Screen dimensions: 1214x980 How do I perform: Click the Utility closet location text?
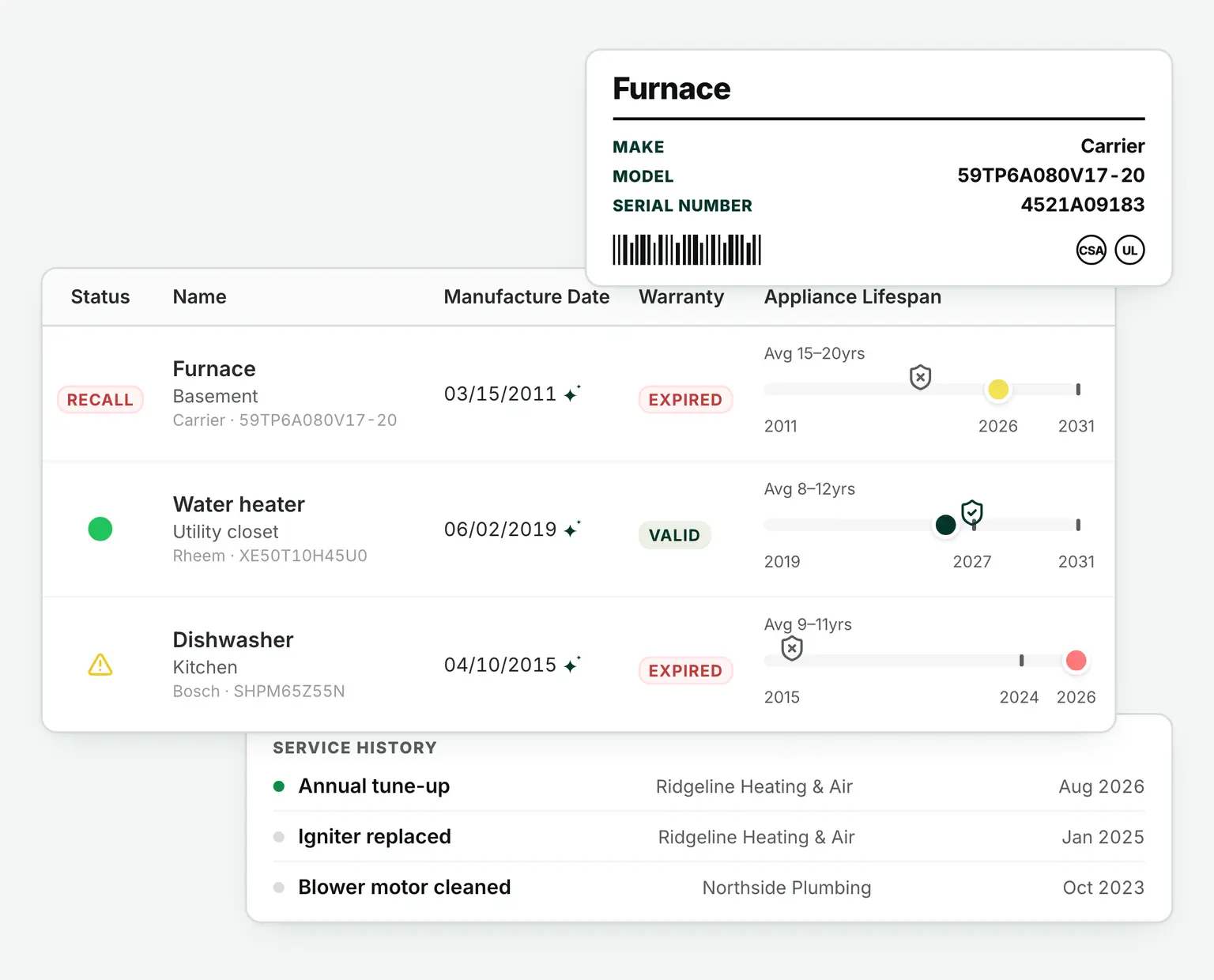coord(226,532)
